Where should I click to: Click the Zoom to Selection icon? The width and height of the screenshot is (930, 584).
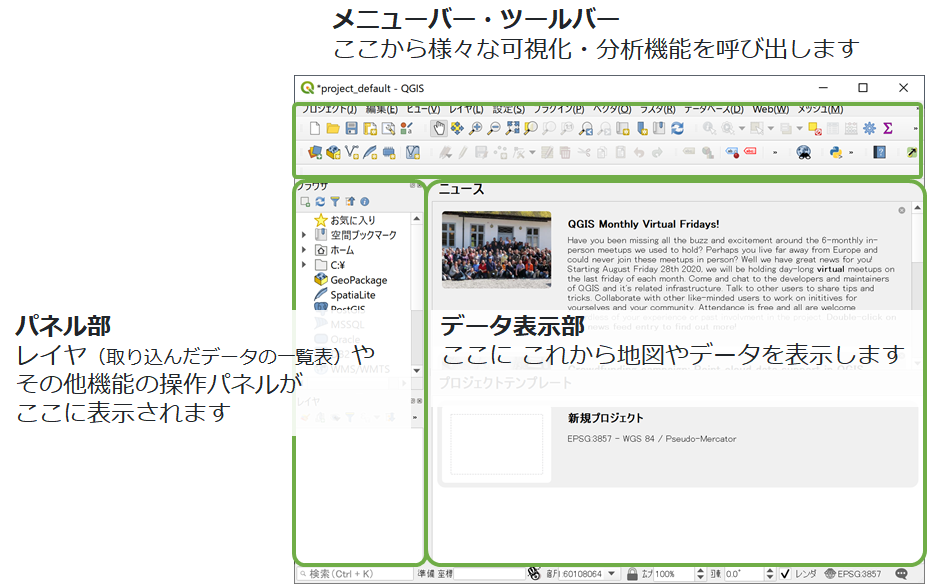coord(531,128)
